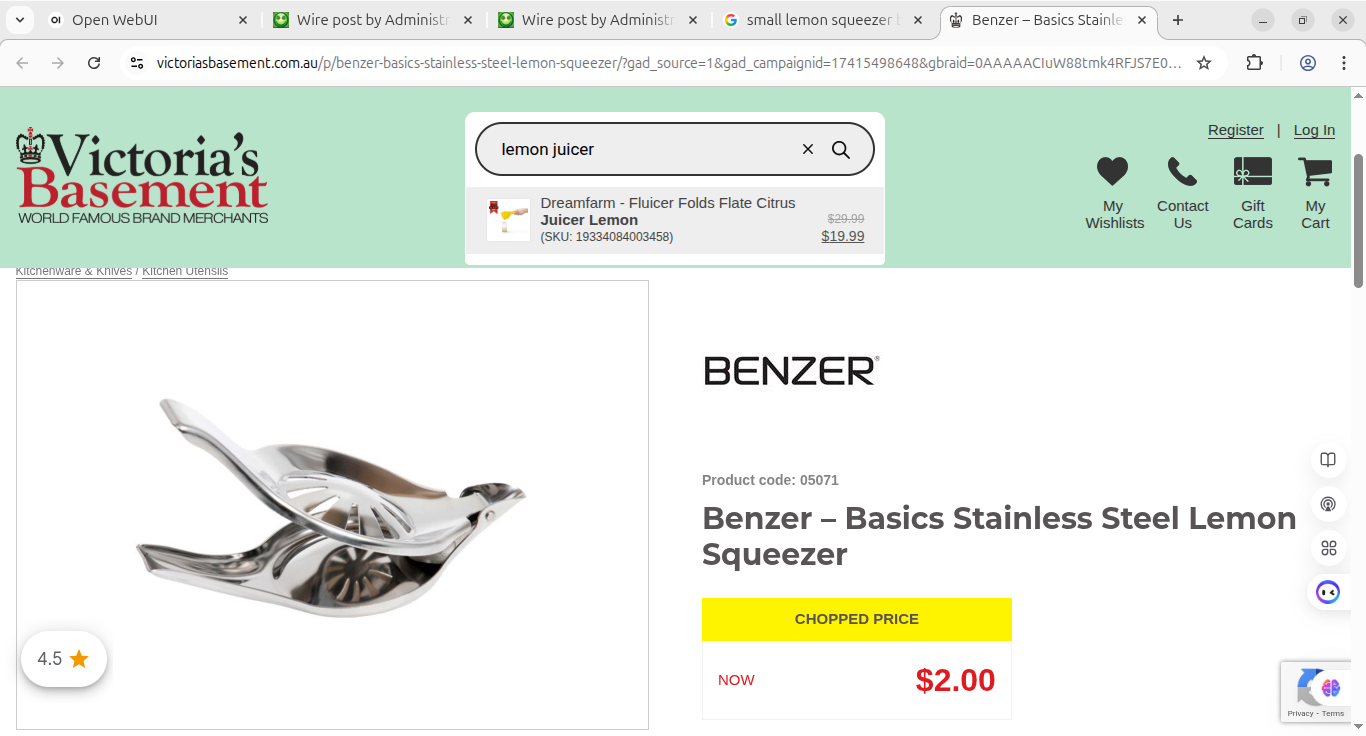Open the Gift Cards icon
This screenshot has width=1366, height=736.
1252,172
